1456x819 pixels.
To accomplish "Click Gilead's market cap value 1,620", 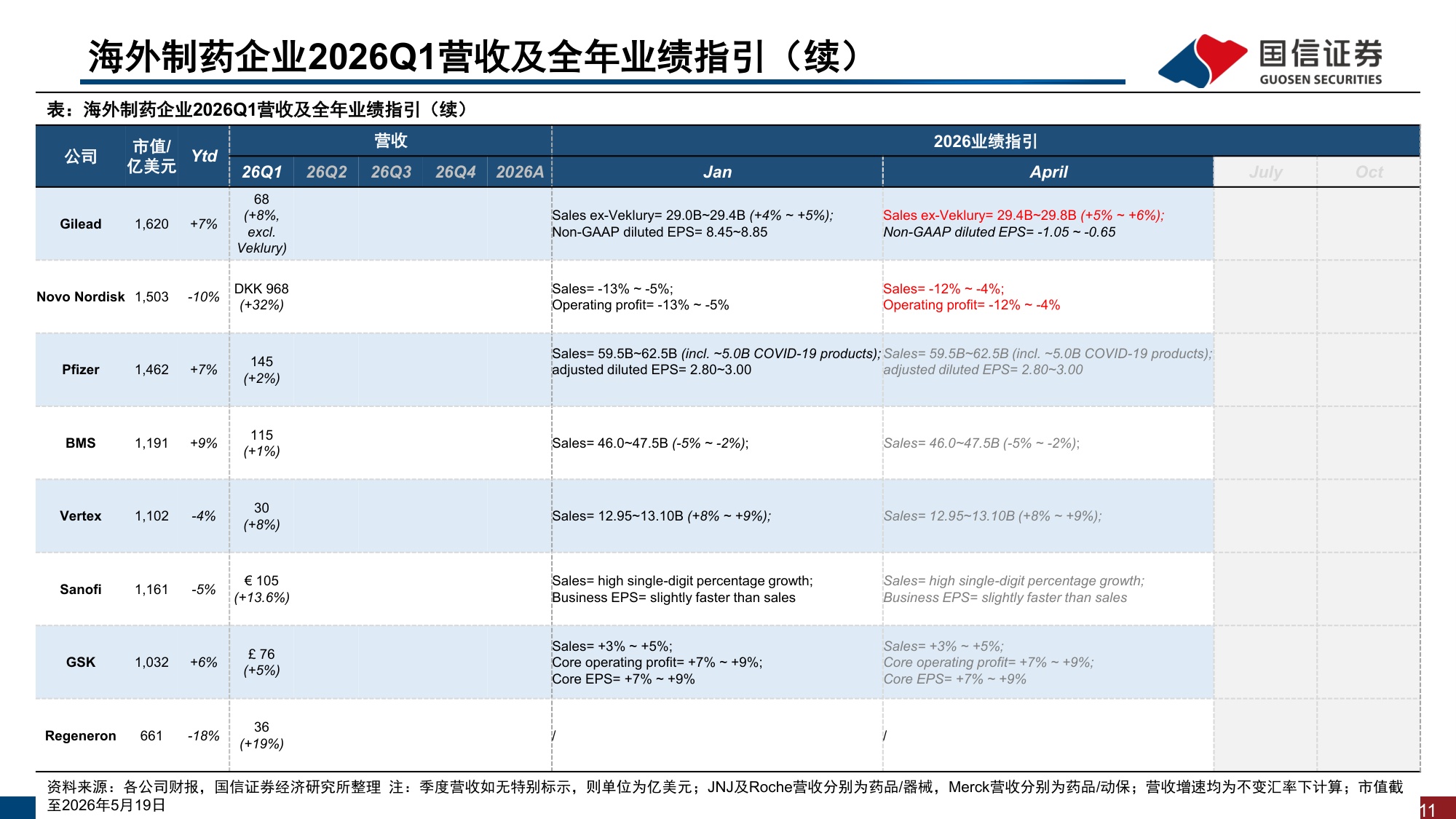I will tap(151, 223).
